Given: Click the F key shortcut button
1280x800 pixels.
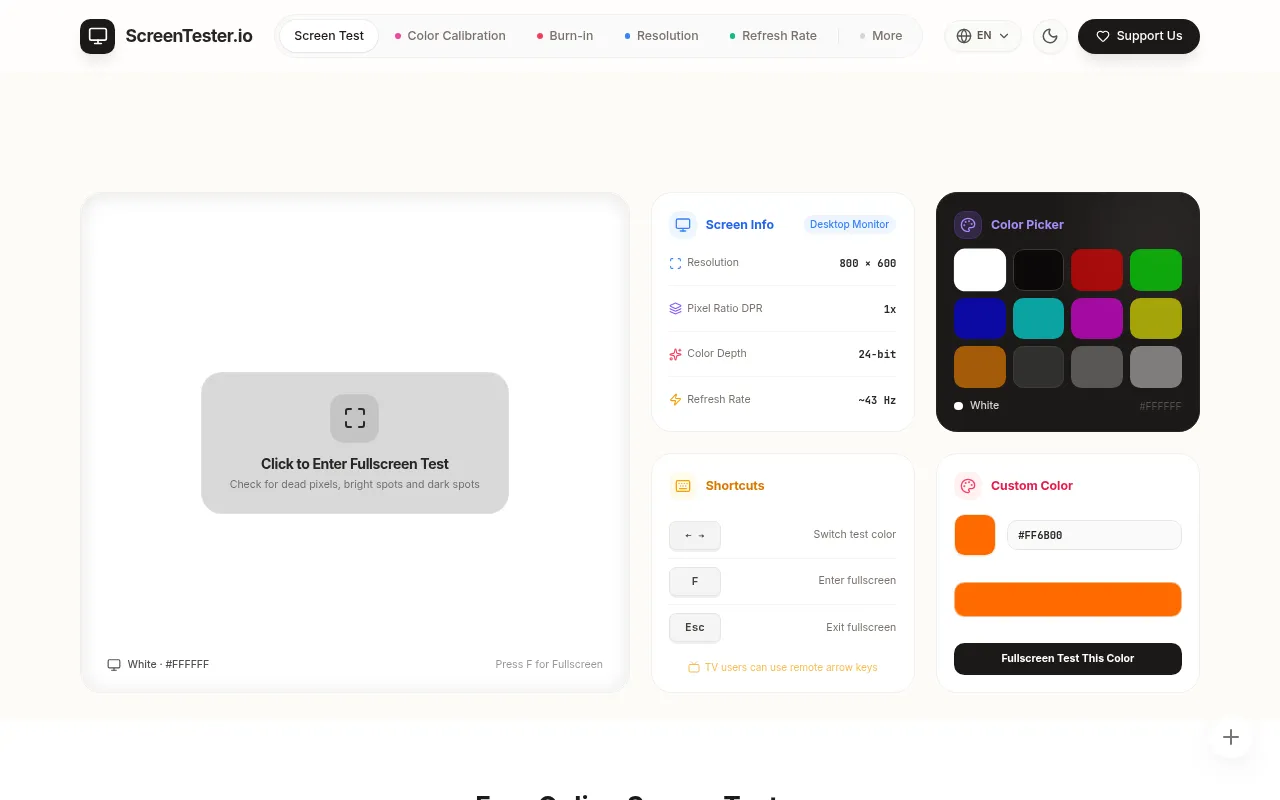Looking at the screenshot, I should pyautogui.click(x=695, y=581).
